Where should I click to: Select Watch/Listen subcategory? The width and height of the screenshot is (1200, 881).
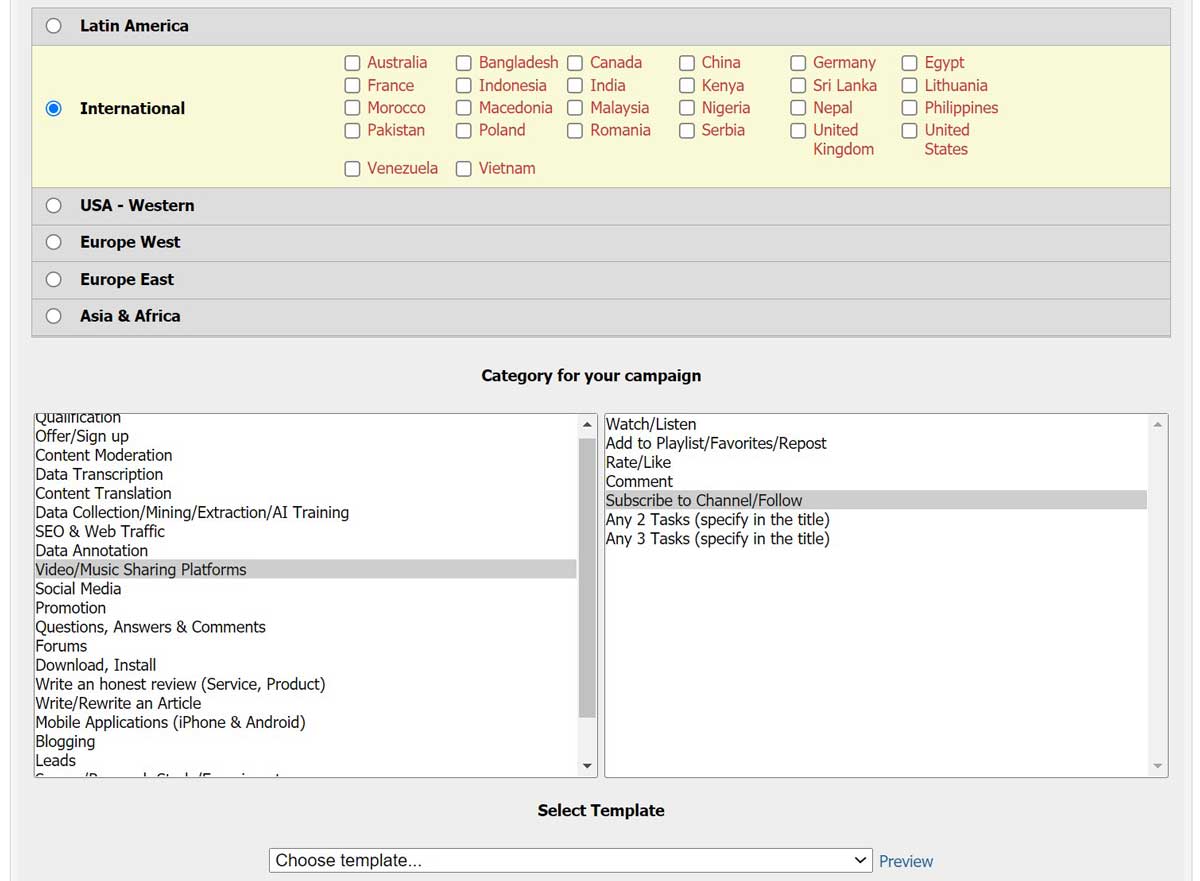(651, 425)
